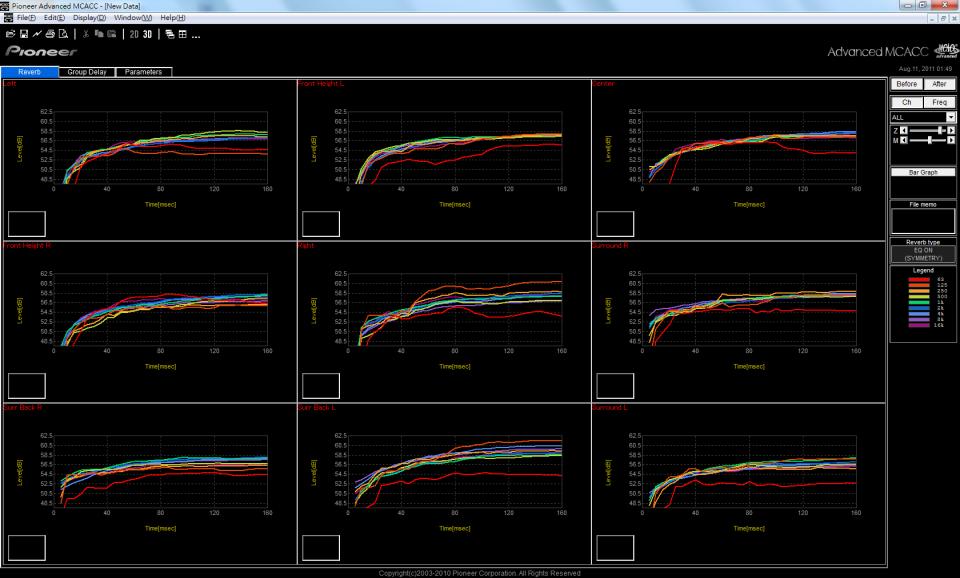960x578 pixels.
Task: Toggle the Before measurement view
Action: (907, 84)
